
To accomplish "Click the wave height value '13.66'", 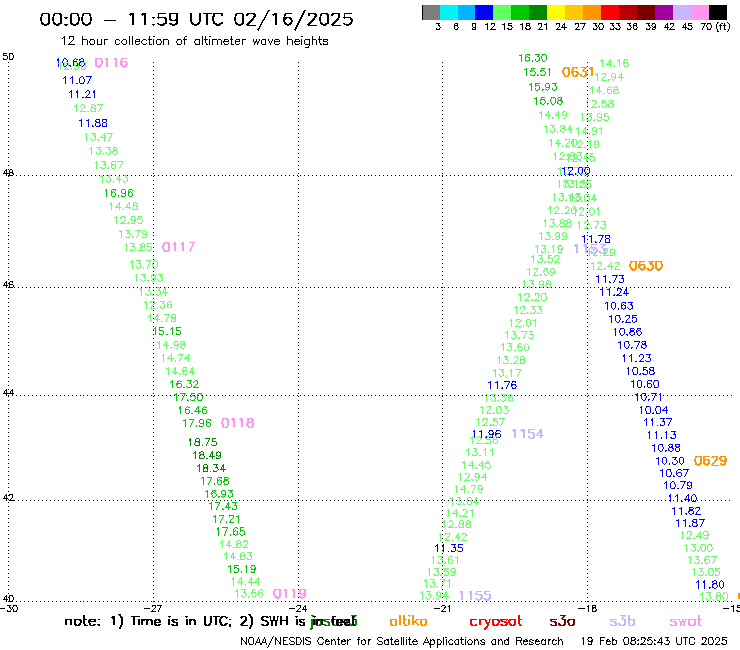I will click(249, 594).
